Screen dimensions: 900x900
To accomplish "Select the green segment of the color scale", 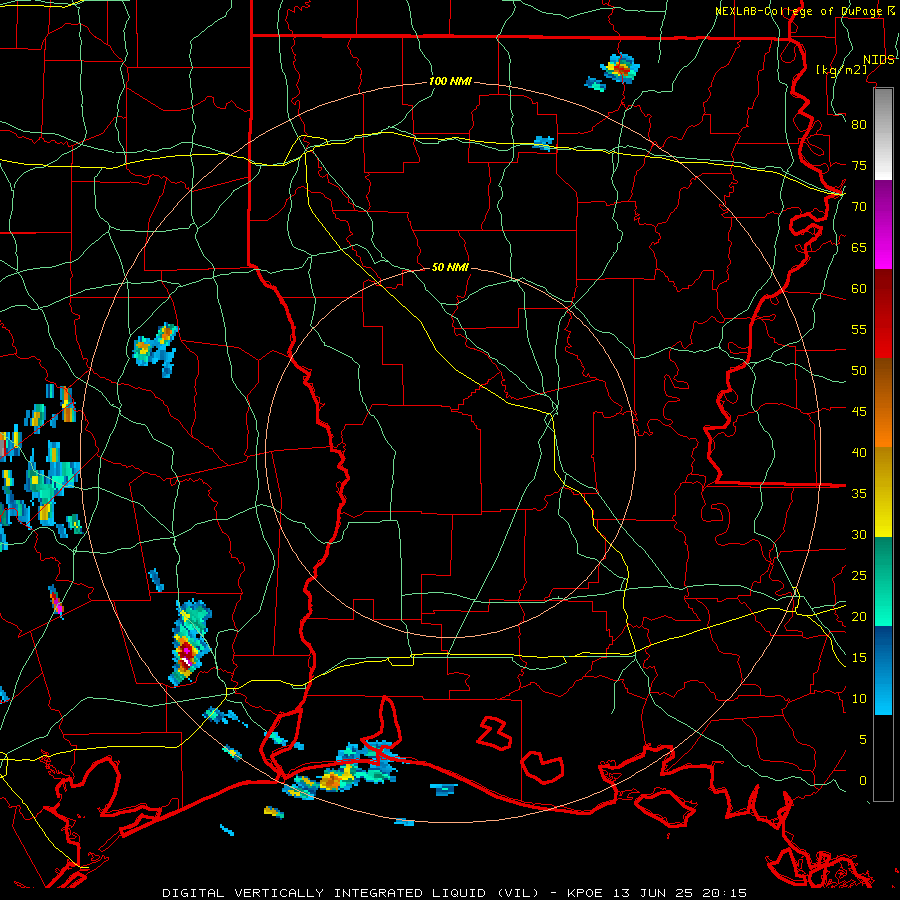I will point(883,581).
